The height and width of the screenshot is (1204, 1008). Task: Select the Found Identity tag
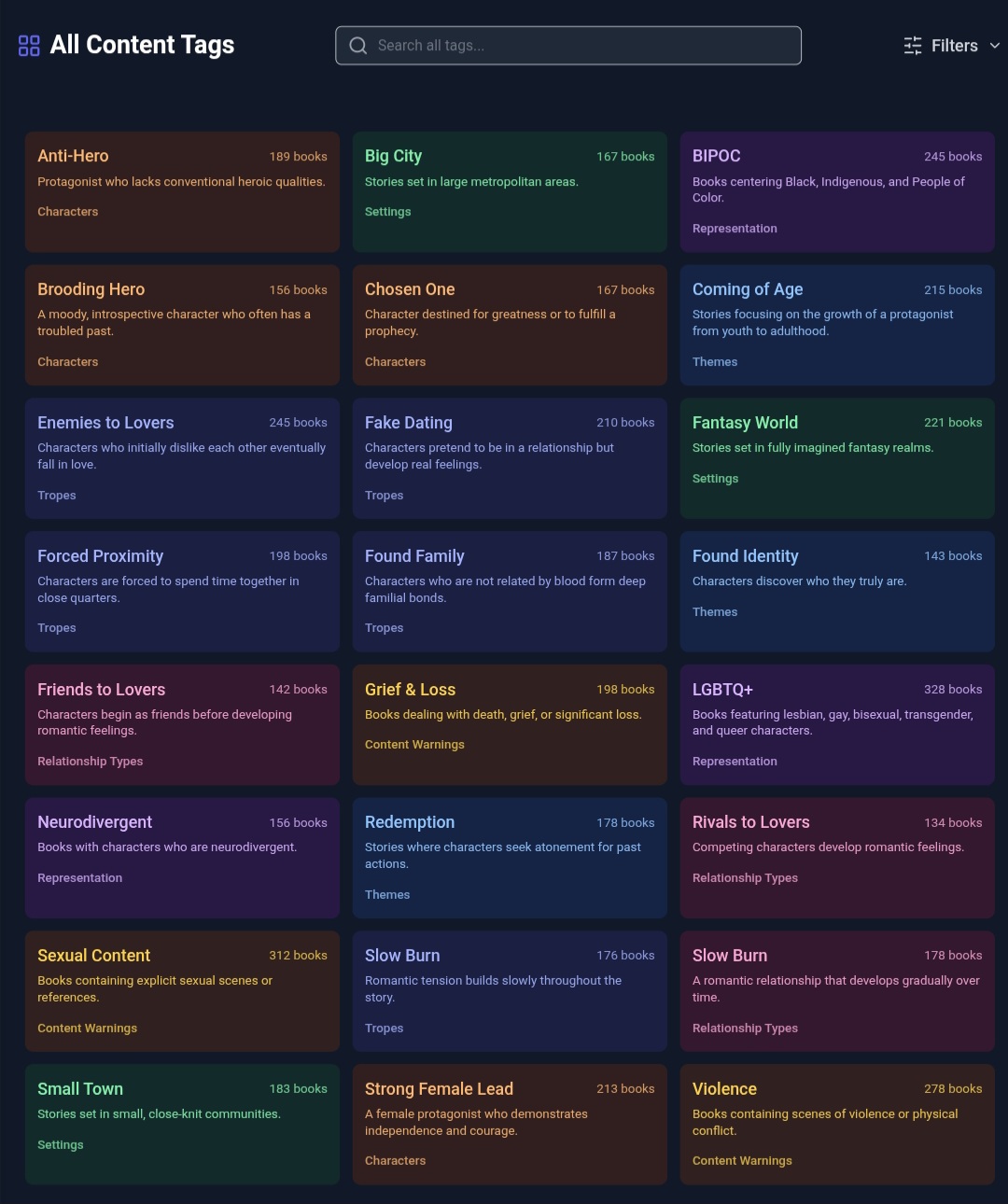click(837, 592)
